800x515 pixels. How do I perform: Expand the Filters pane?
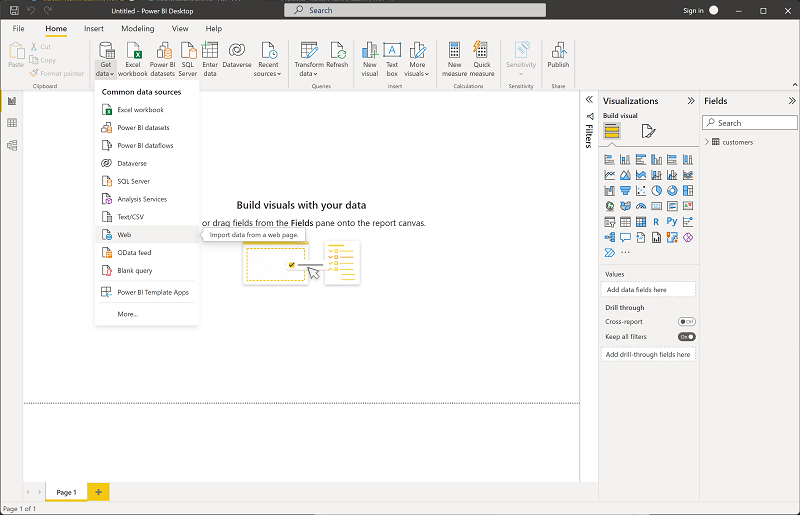pos(589,100)
